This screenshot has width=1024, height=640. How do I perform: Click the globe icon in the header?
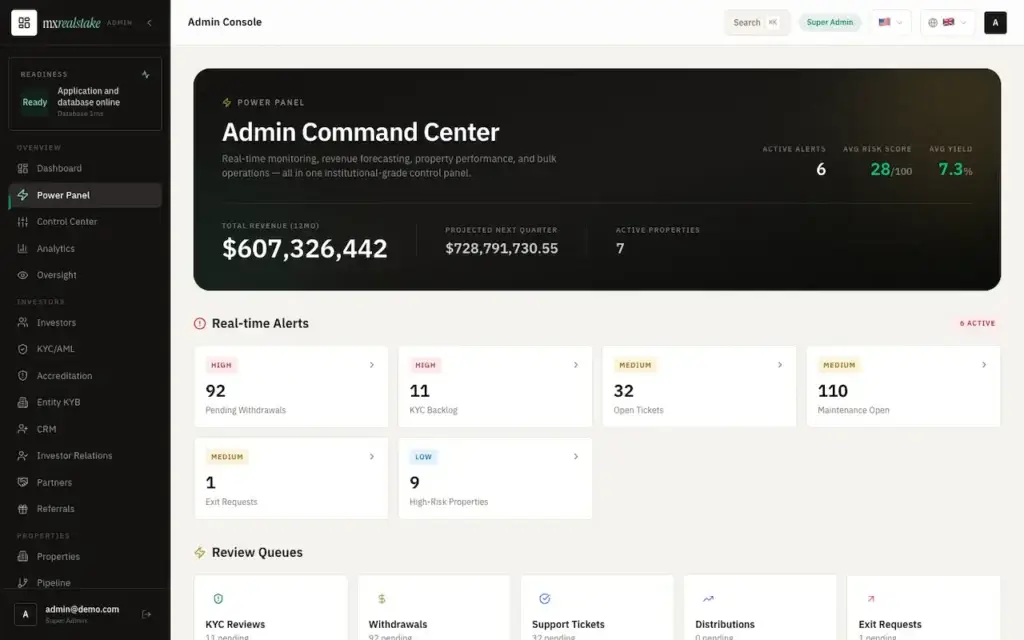(x=933, y=22)
